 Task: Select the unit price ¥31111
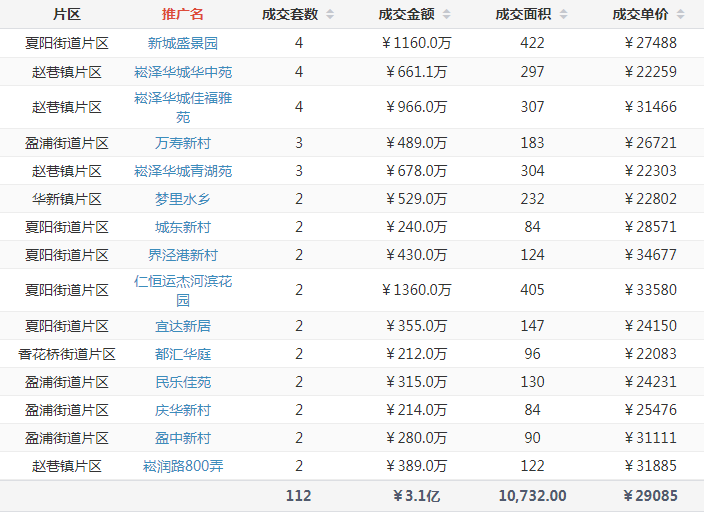click(x=650, y=438)
